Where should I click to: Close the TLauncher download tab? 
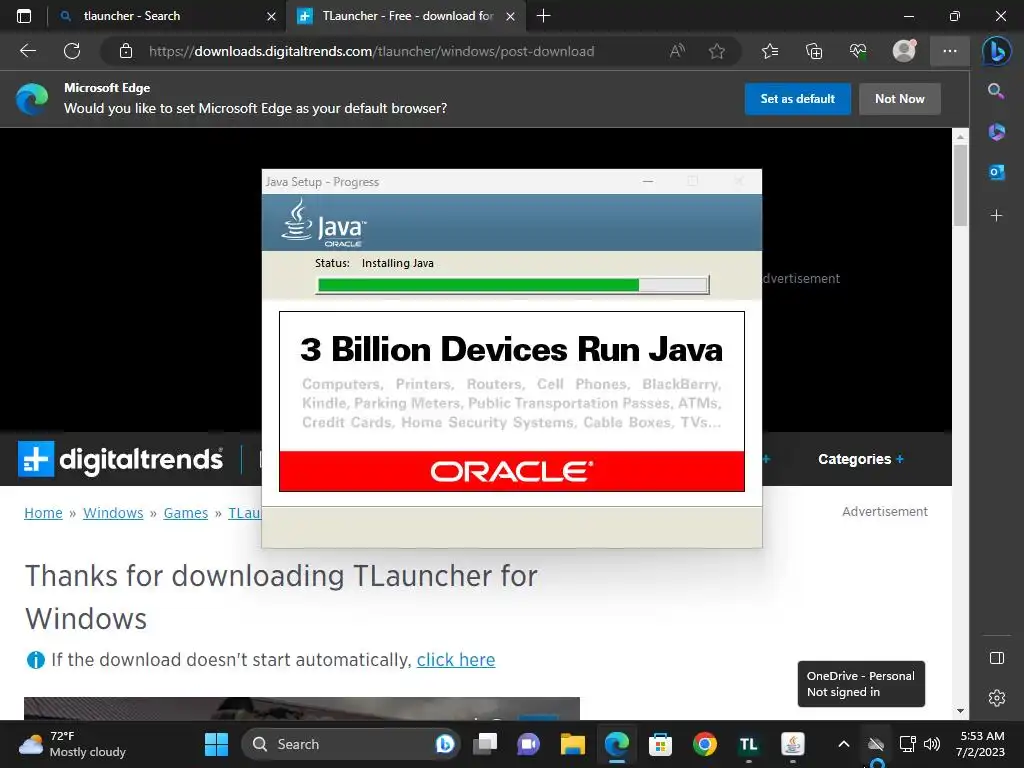[x=511, y=16]
